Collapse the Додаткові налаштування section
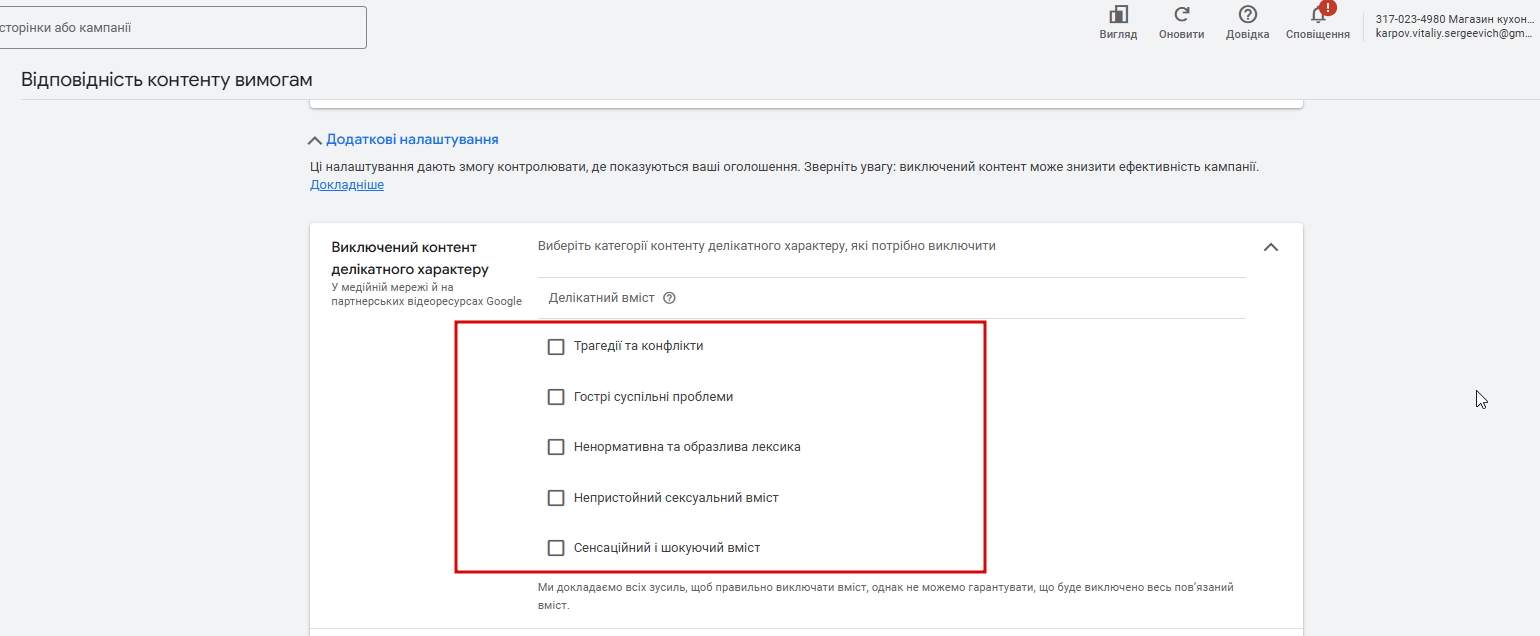 [x=412, y=140]
